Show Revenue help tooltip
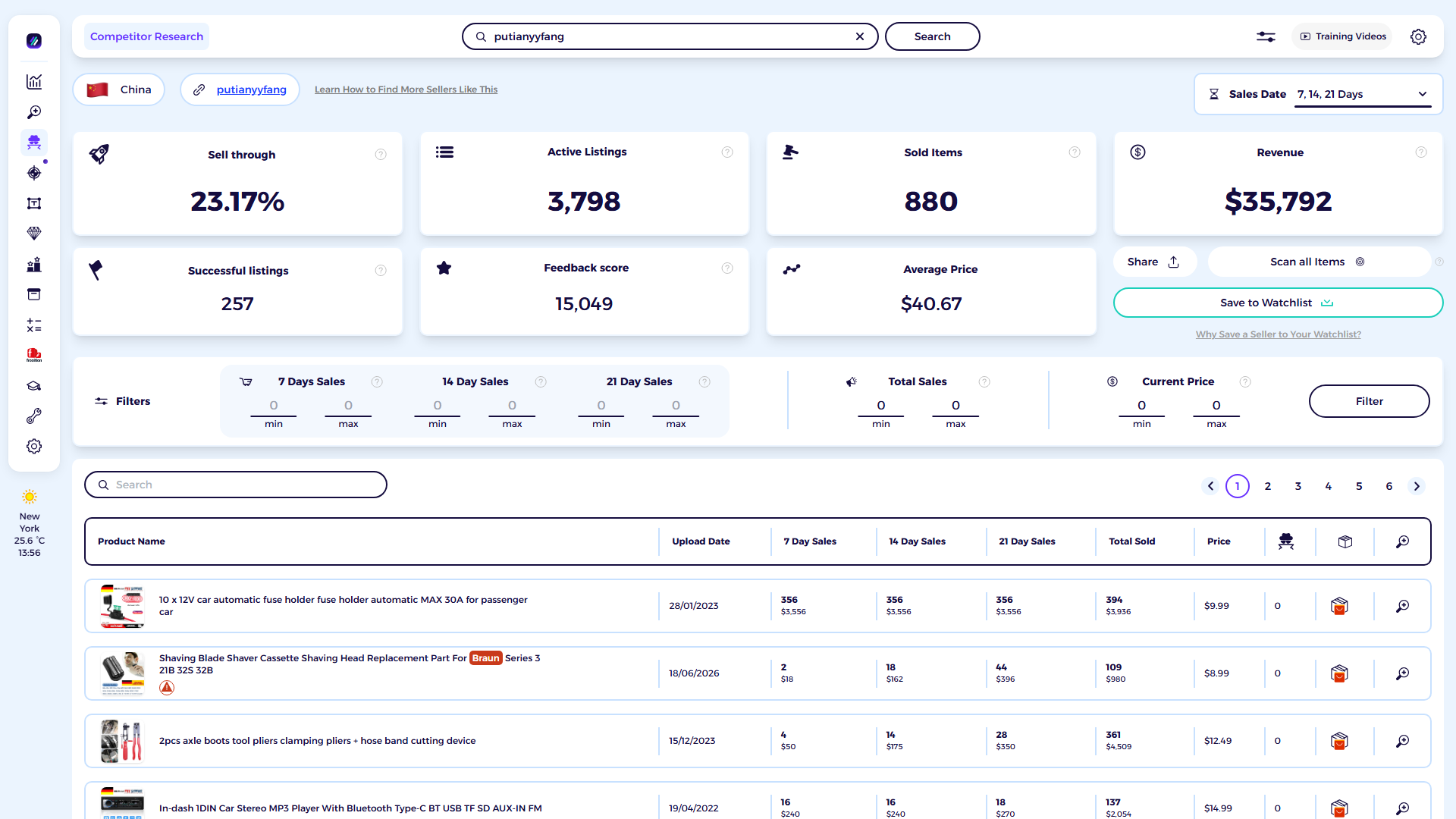The height and width of the screenshot is (819, 1456). (x=1421, y=152)
